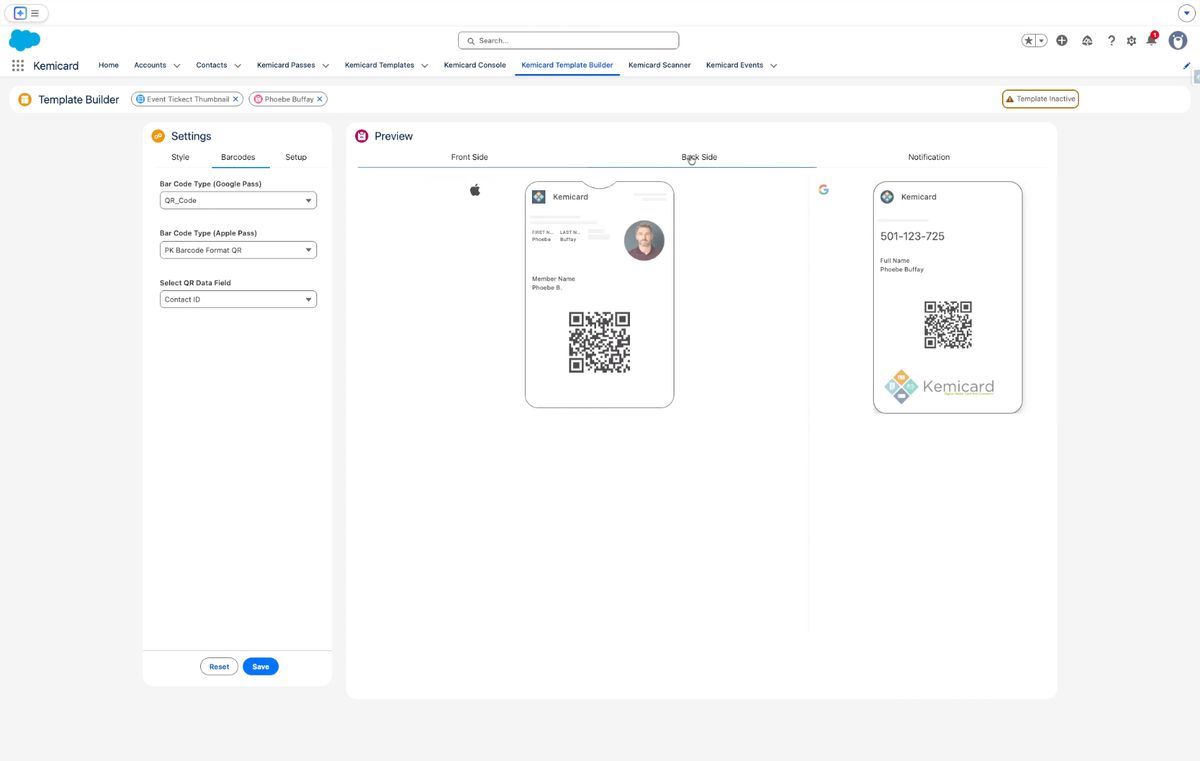Screen dimensions: 1200x761
Task: Show the Notification preview tab
Action: pyautogui.click(x=929, y=157)
